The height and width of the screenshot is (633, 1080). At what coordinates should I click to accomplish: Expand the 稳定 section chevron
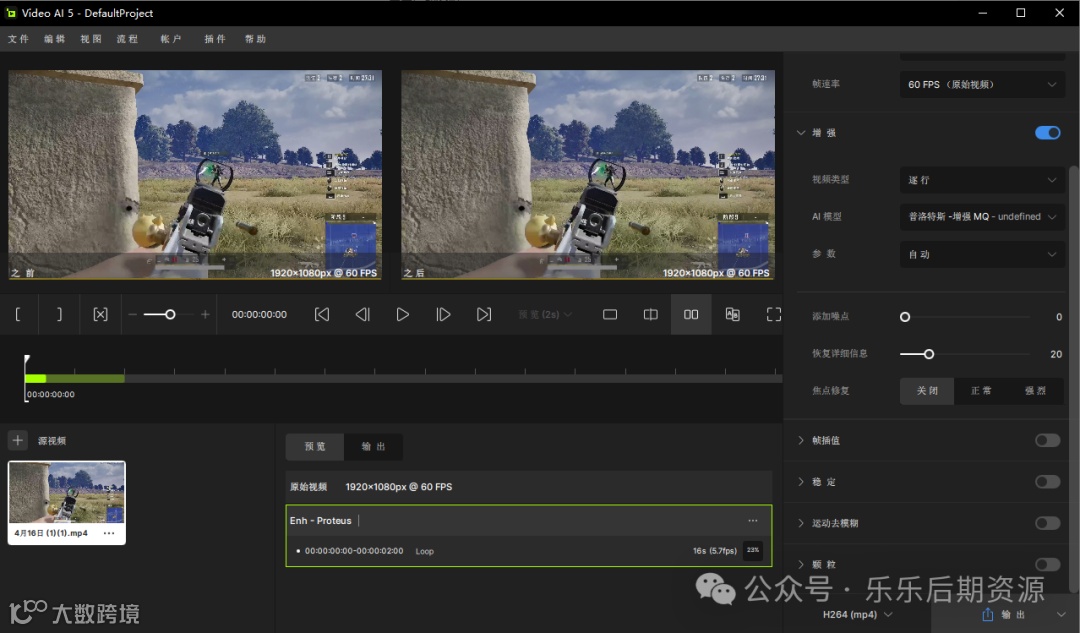click(x=800, y=481)
